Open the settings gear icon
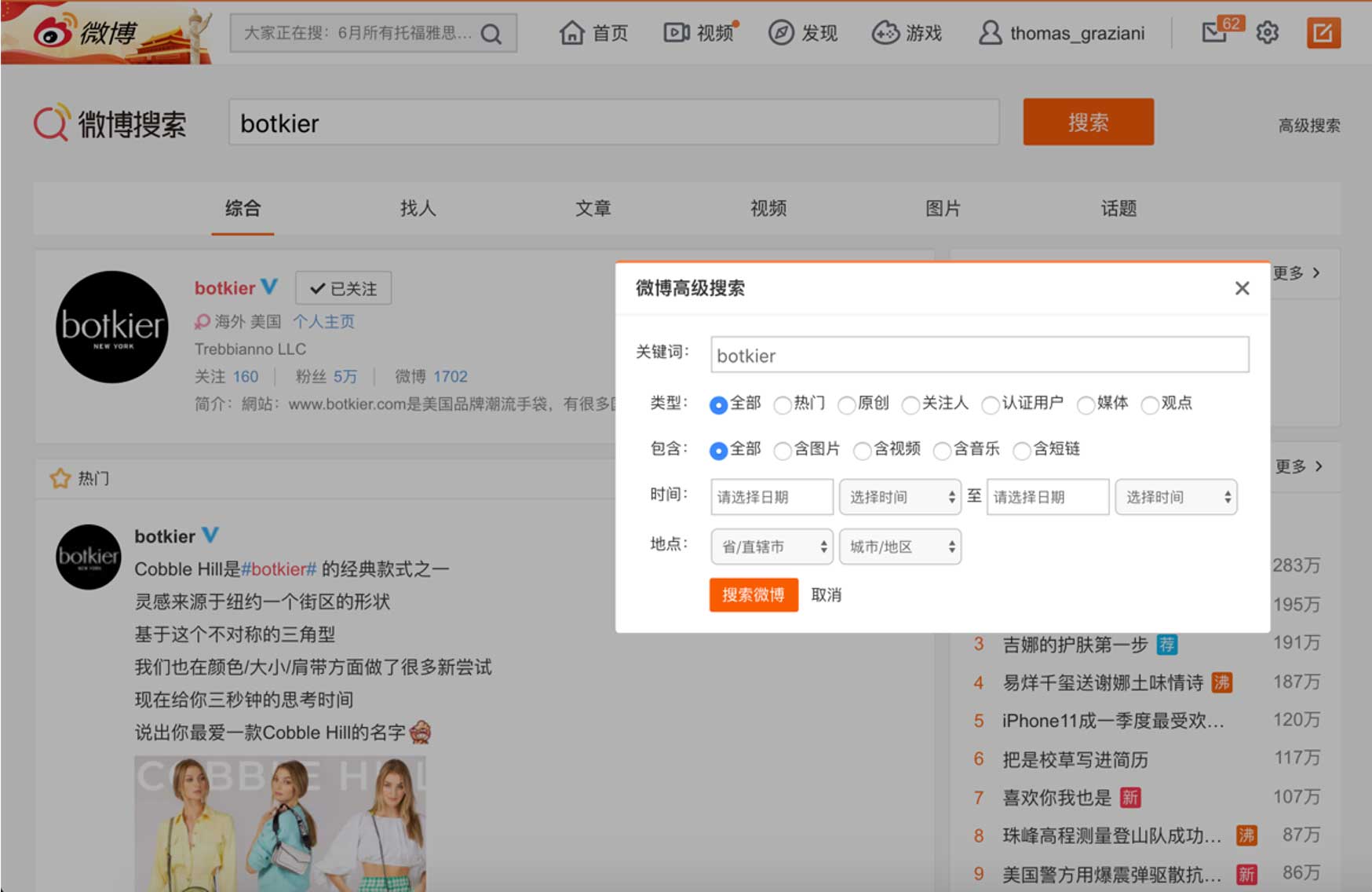The width and height of the screenshot is (1372, 892). tap(1267, 33)
